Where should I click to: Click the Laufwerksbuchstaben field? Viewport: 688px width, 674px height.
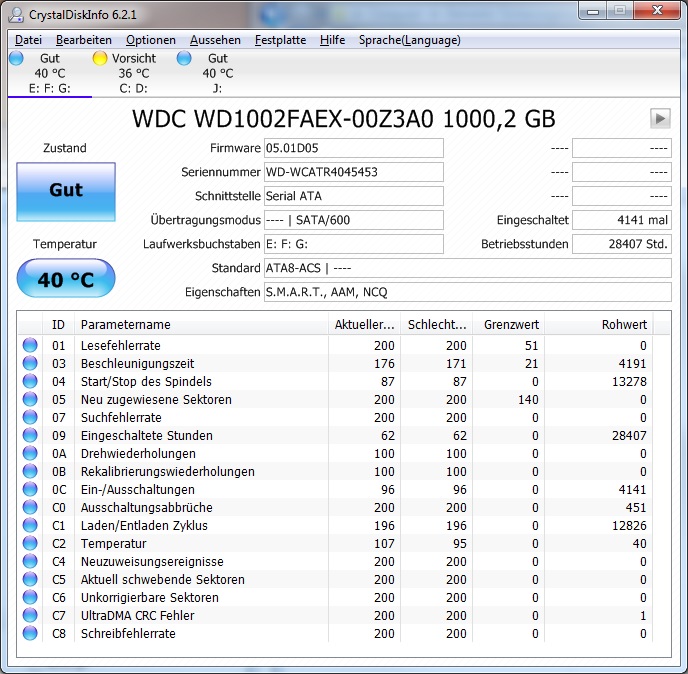click(x=354, y=244)
